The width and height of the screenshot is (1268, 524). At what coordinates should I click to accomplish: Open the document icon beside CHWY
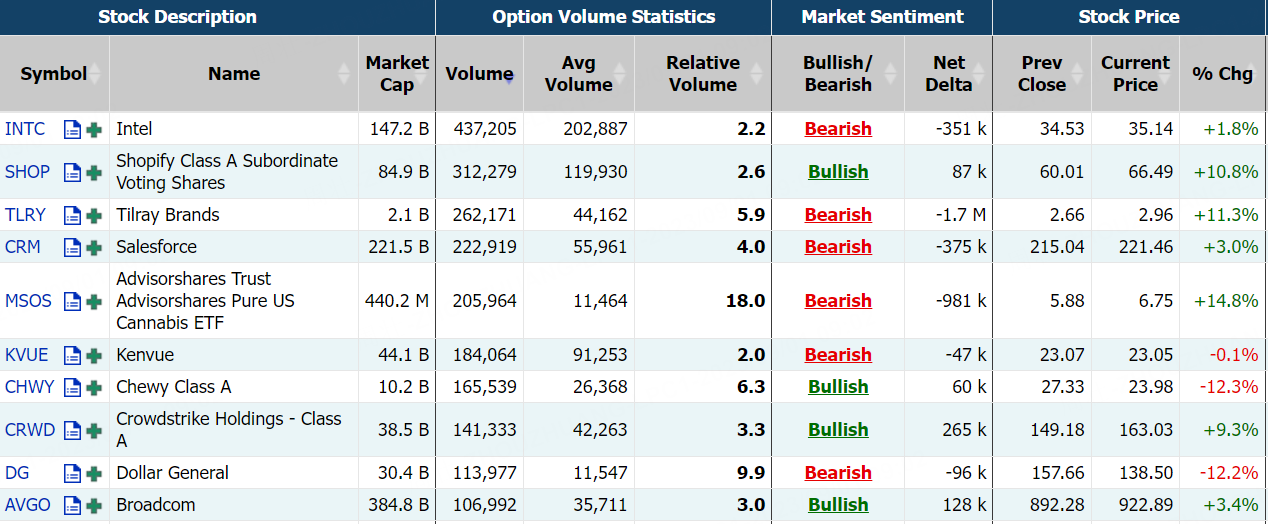(x=72, y=387)
